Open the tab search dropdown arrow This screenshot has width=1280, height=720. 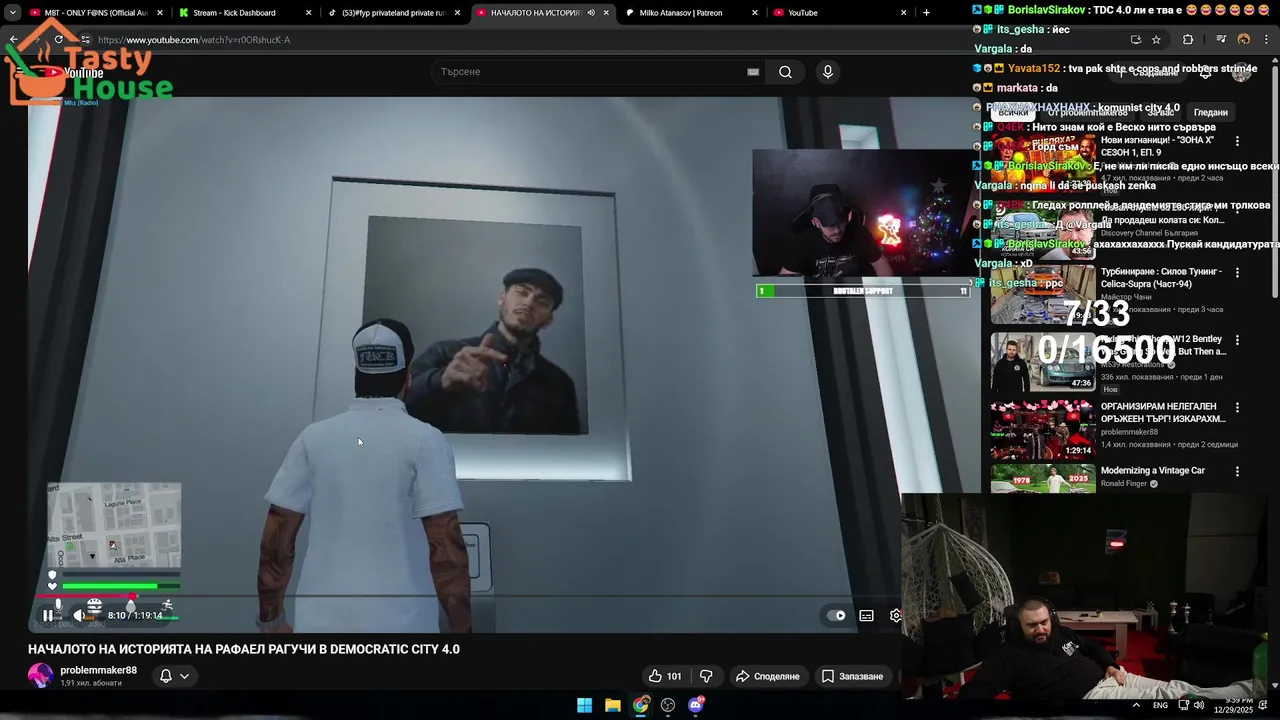tap(12, 13)
